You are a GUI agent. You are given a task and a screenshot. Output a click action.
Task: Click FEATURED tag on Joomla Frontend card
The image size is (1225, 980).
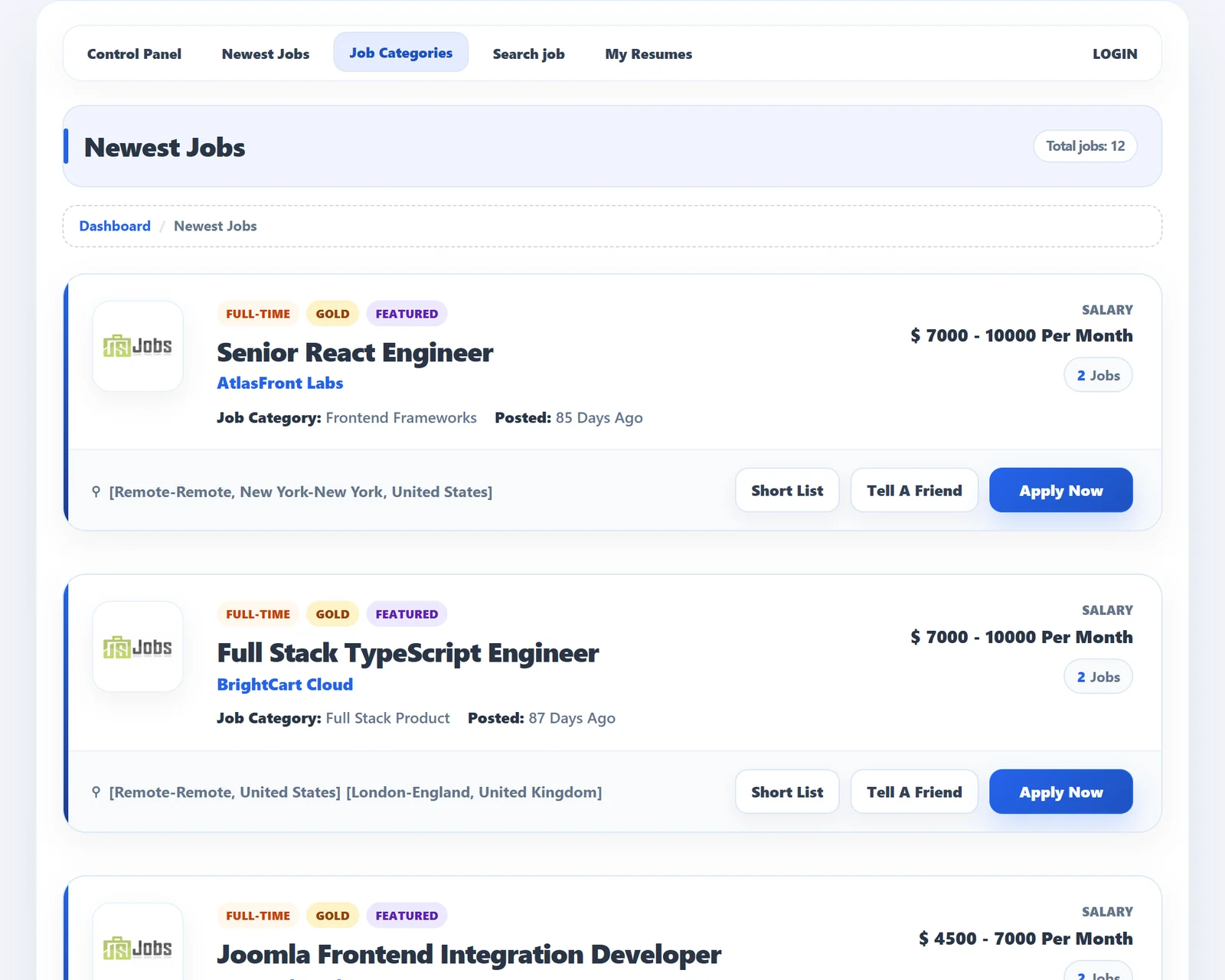[407, 916]
